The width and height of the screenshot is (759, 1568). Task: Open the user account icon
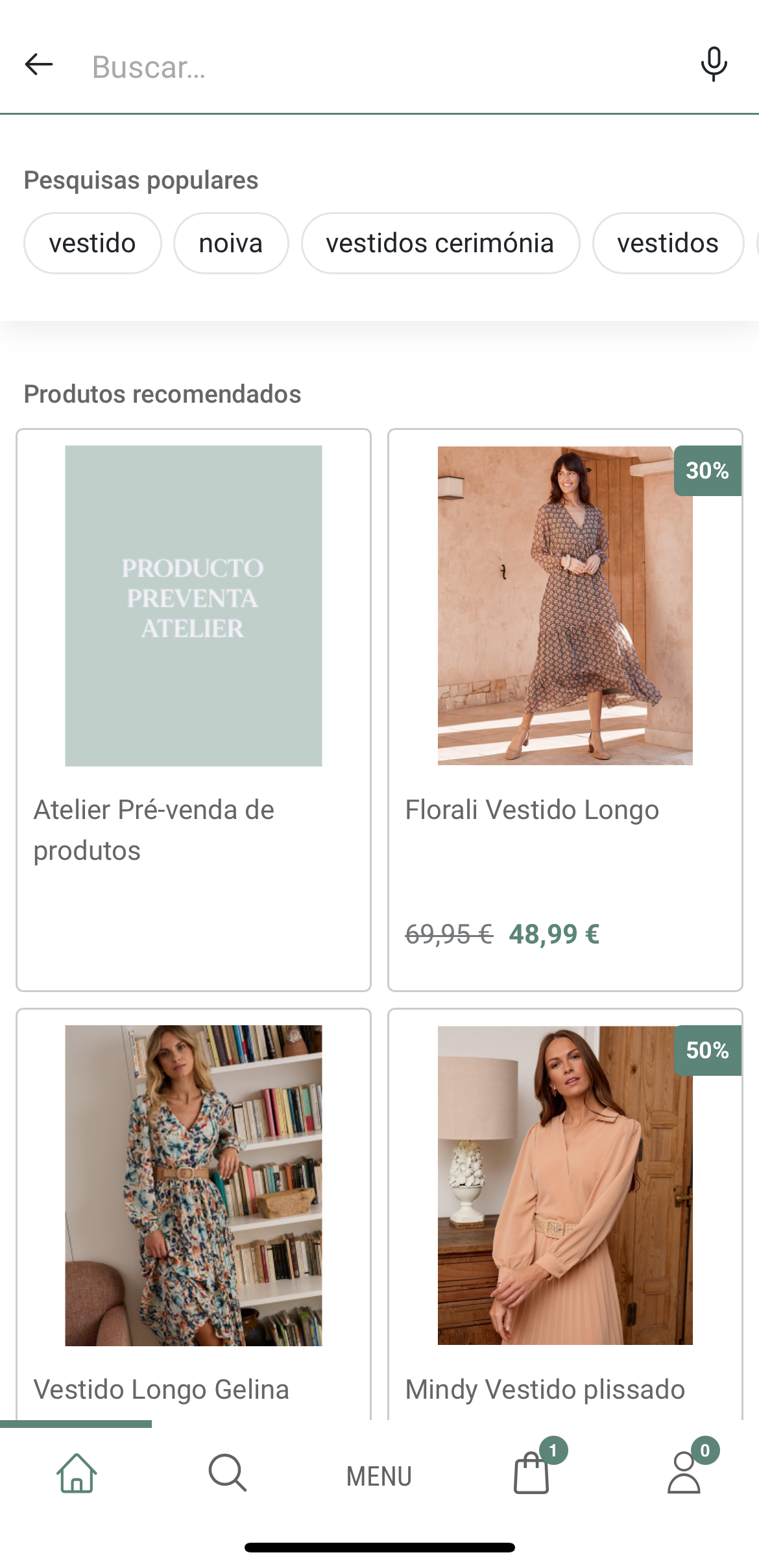coord(684,1473)
